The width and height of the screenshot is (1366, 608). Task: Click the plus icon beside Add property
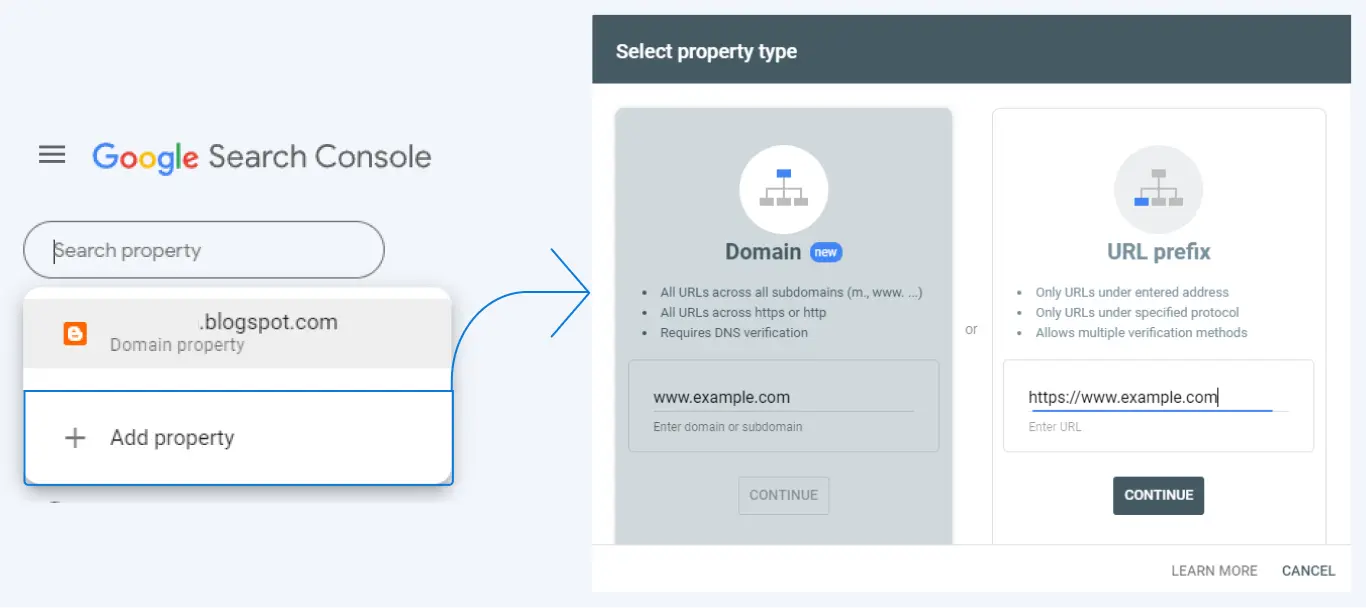pos(75,438)
